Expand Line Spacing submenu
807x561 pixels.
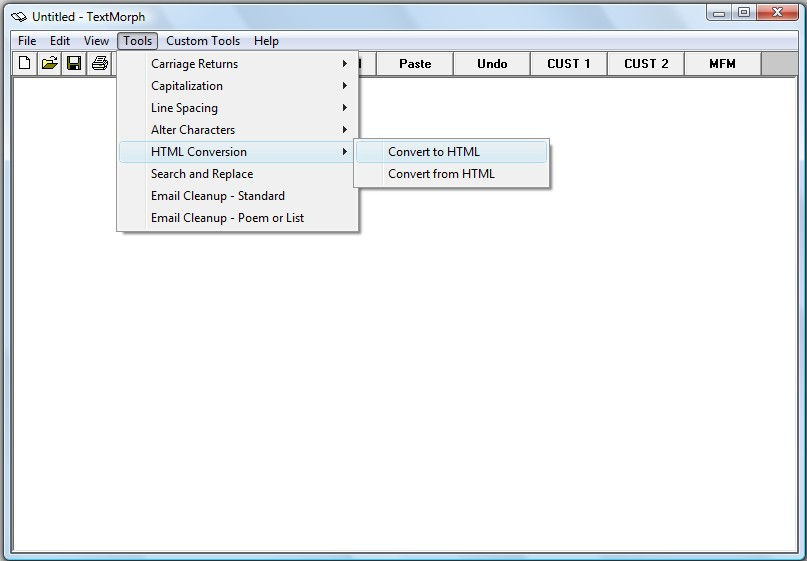[x=237, y=108]
